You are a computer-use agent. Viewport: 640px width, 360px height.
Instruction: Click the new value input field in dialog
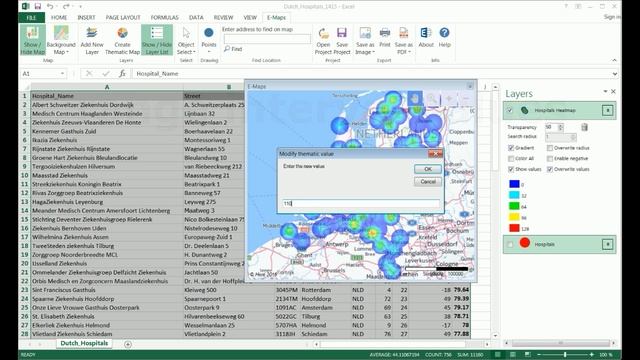coord(361,203)
